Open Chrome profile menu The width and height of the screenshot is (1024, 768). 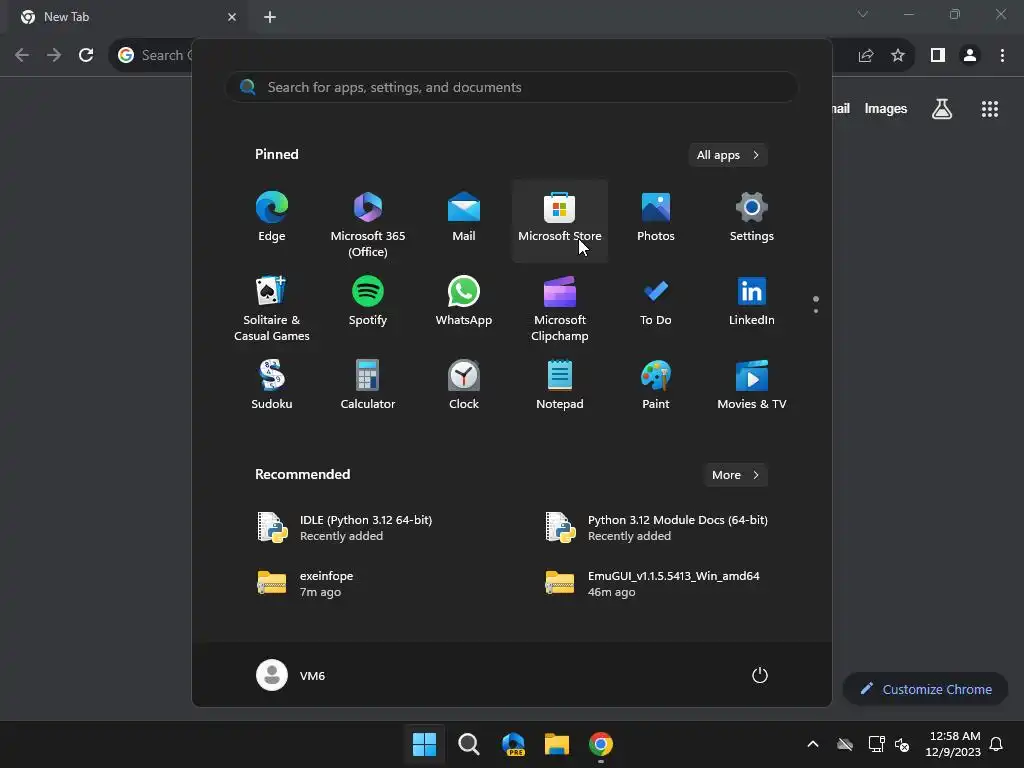(x=970, y=56)
